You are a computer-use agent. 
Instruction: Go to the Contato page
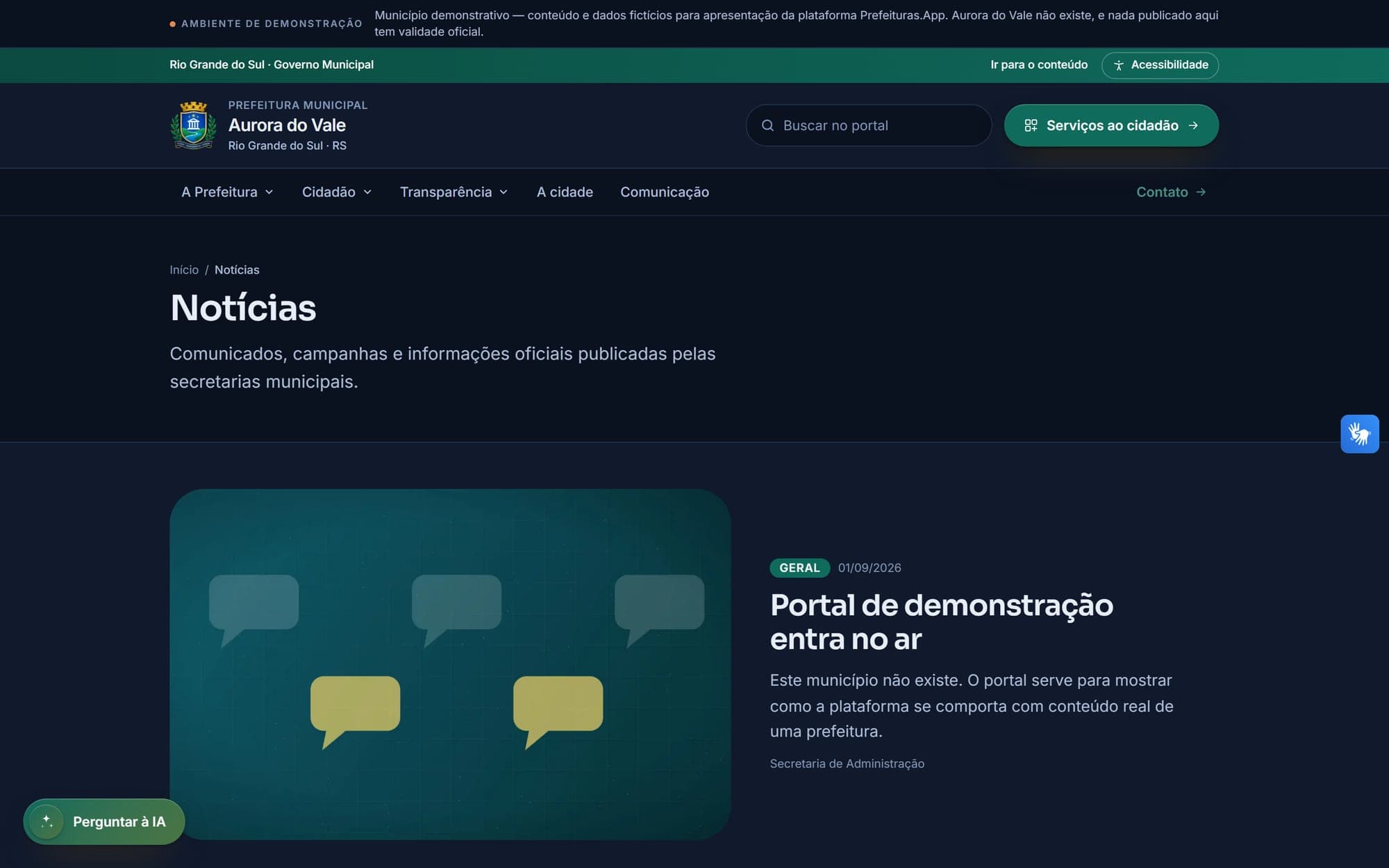pyautogui.click(x=1171, y=192)
